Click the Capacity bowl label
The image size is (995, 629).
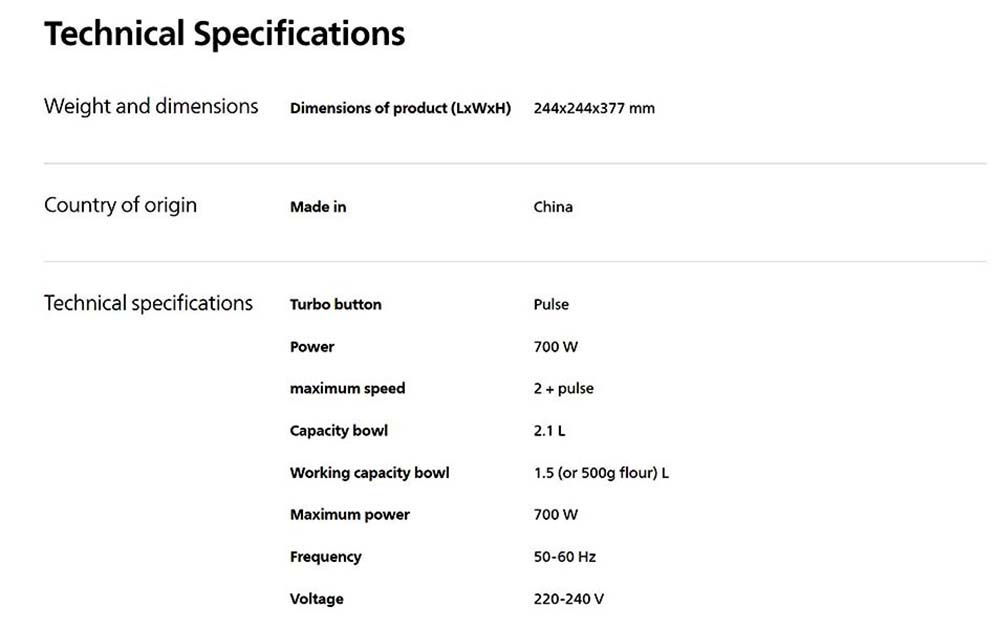pos(338,431)
